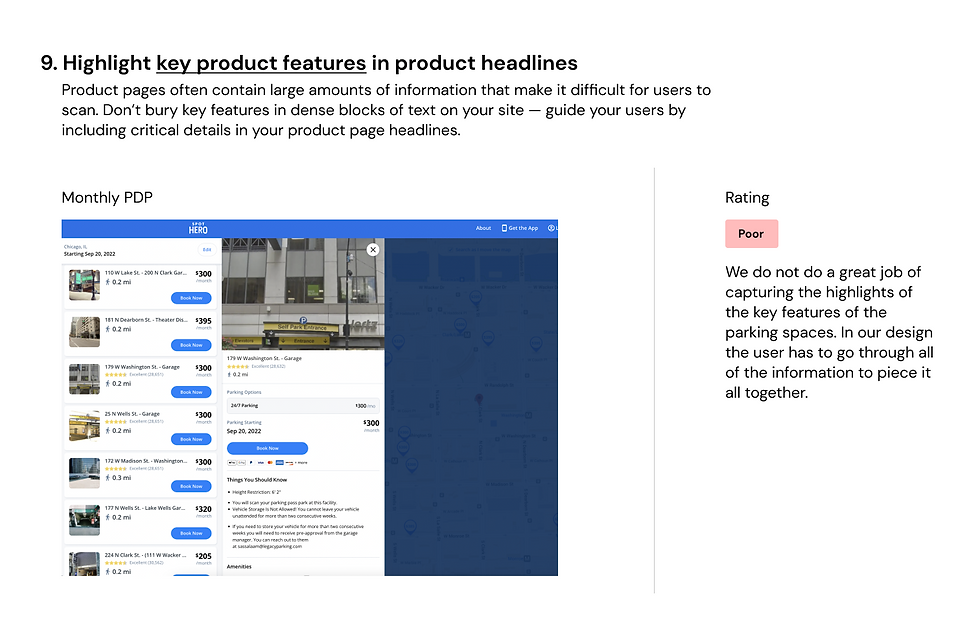Click the pink Poor rating badge
This screenshot has height=636, width=980.
click(751, 234)
